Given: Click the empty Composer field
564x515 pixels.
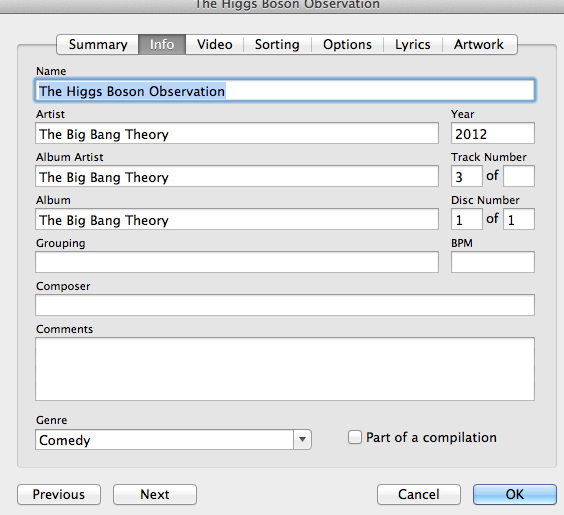Looking at the screenshot, I should (x=285, y=305).
